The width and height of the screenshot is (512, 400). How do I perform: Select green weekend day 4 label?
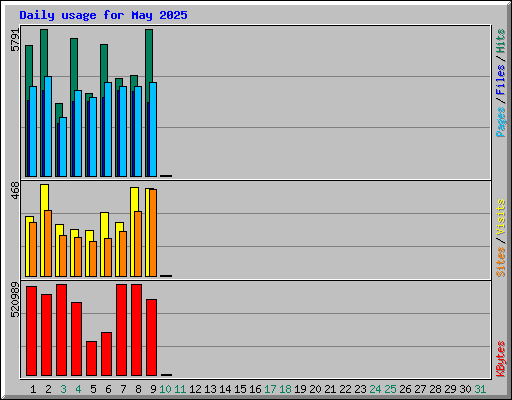click(78, 389)
